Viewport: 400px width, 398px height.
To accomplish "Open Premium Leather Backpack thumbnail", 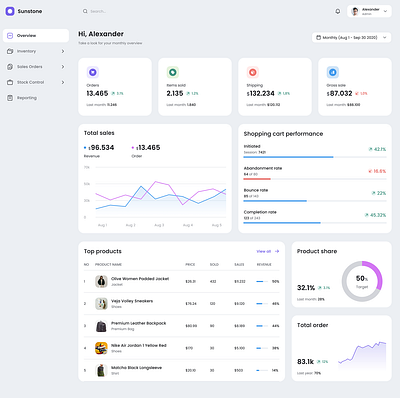I will [x=101, y=326].
